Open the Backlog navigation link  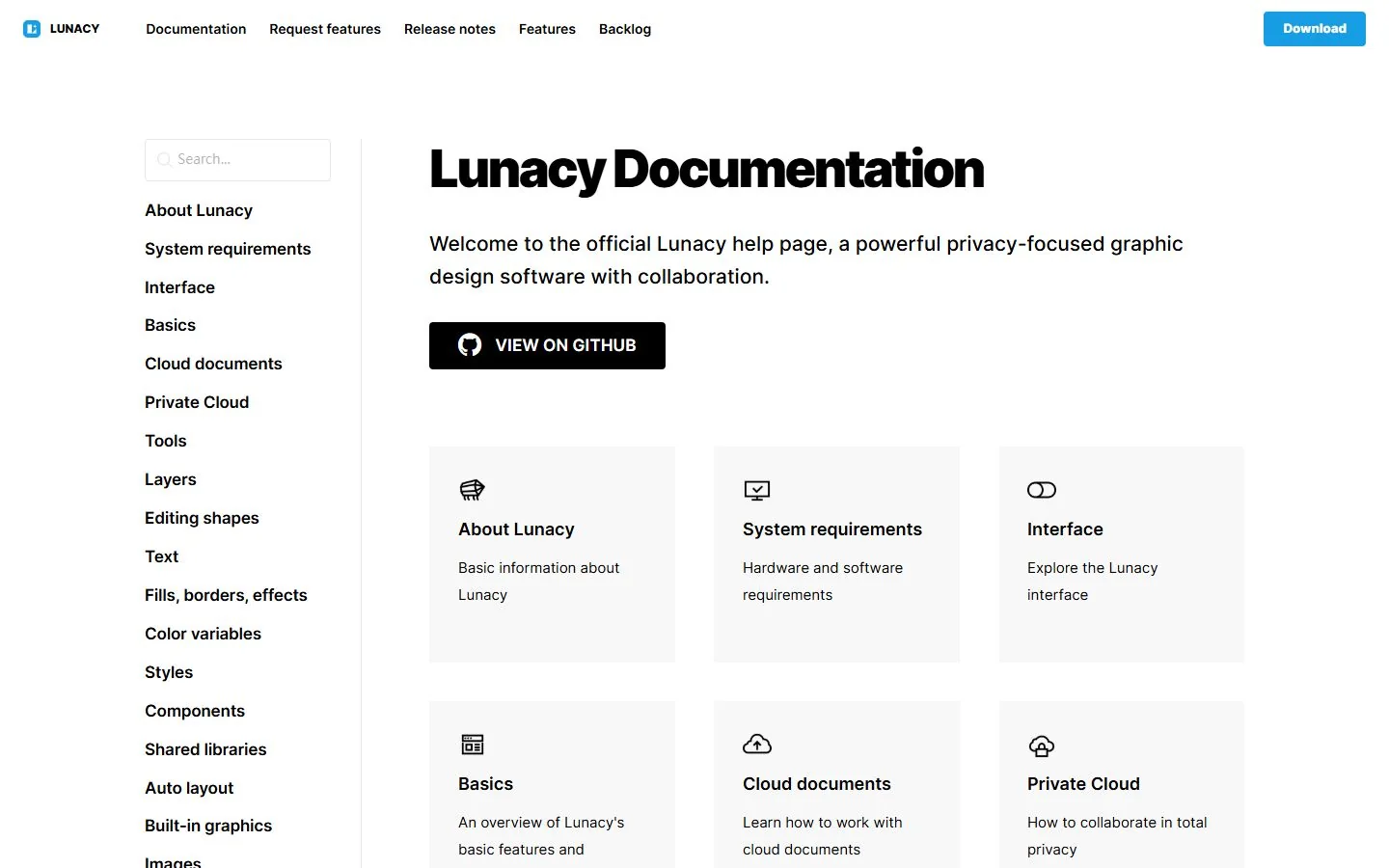pyautogui.click(x=625, y=29)
